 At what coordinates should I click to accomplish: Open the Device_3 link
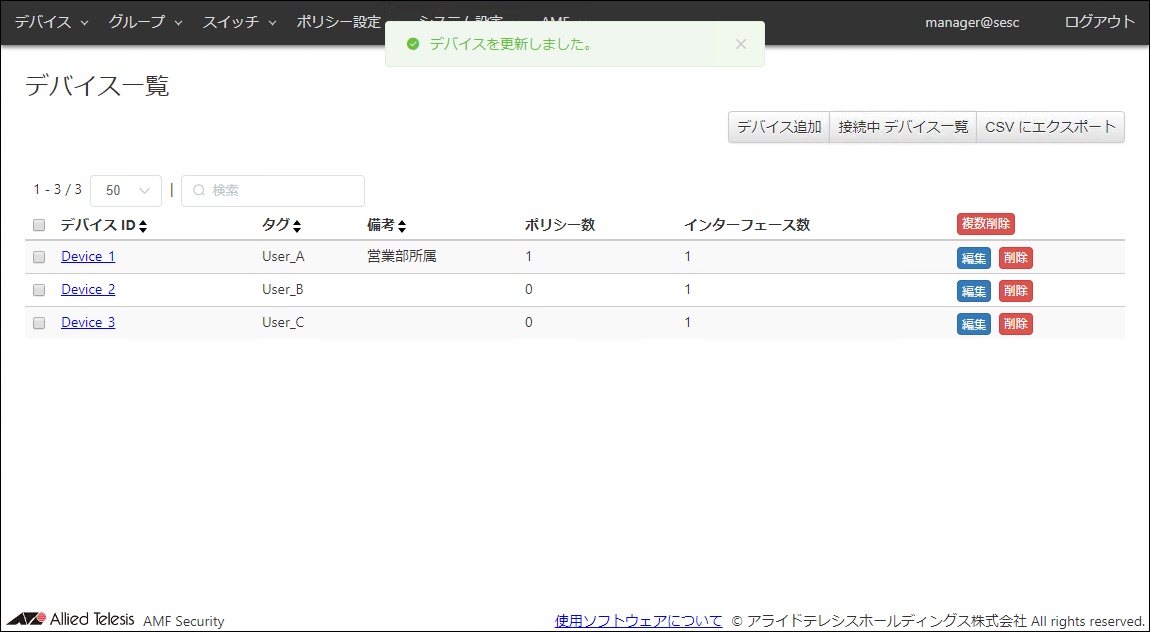88,322
